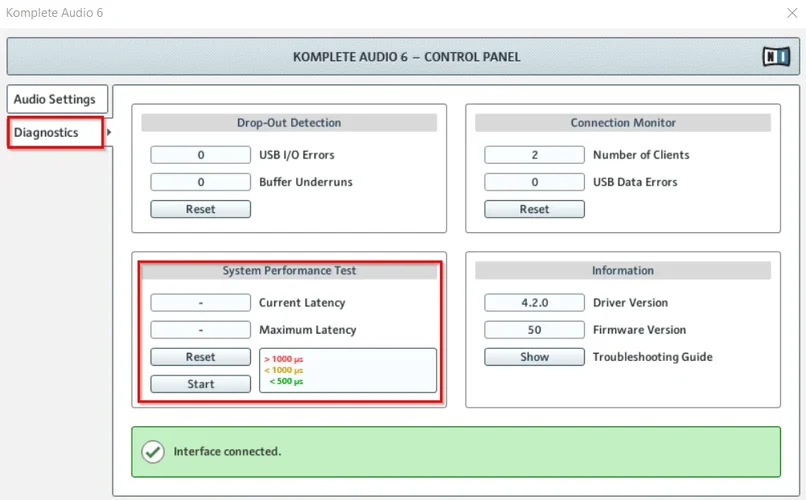The height and width of the screenshot is (500, 806).
Task: Click the red '> 1000 µs' legend entry
Action: 284,359
